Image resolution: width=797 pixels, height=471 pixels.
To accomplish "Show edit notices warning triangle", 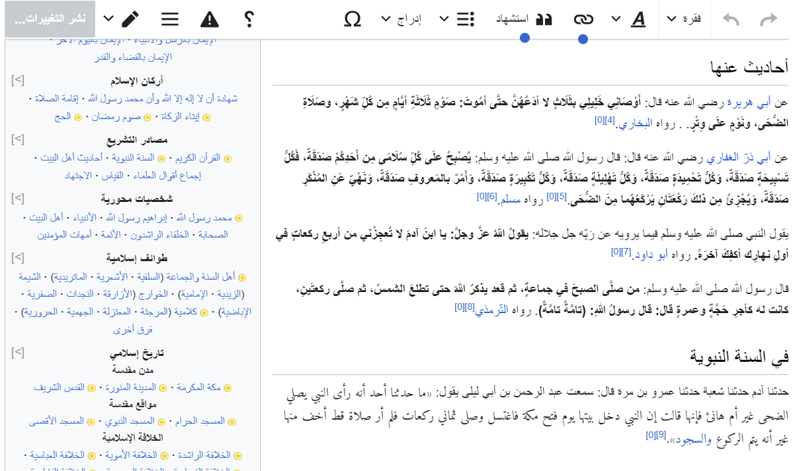I will [209, 19].
